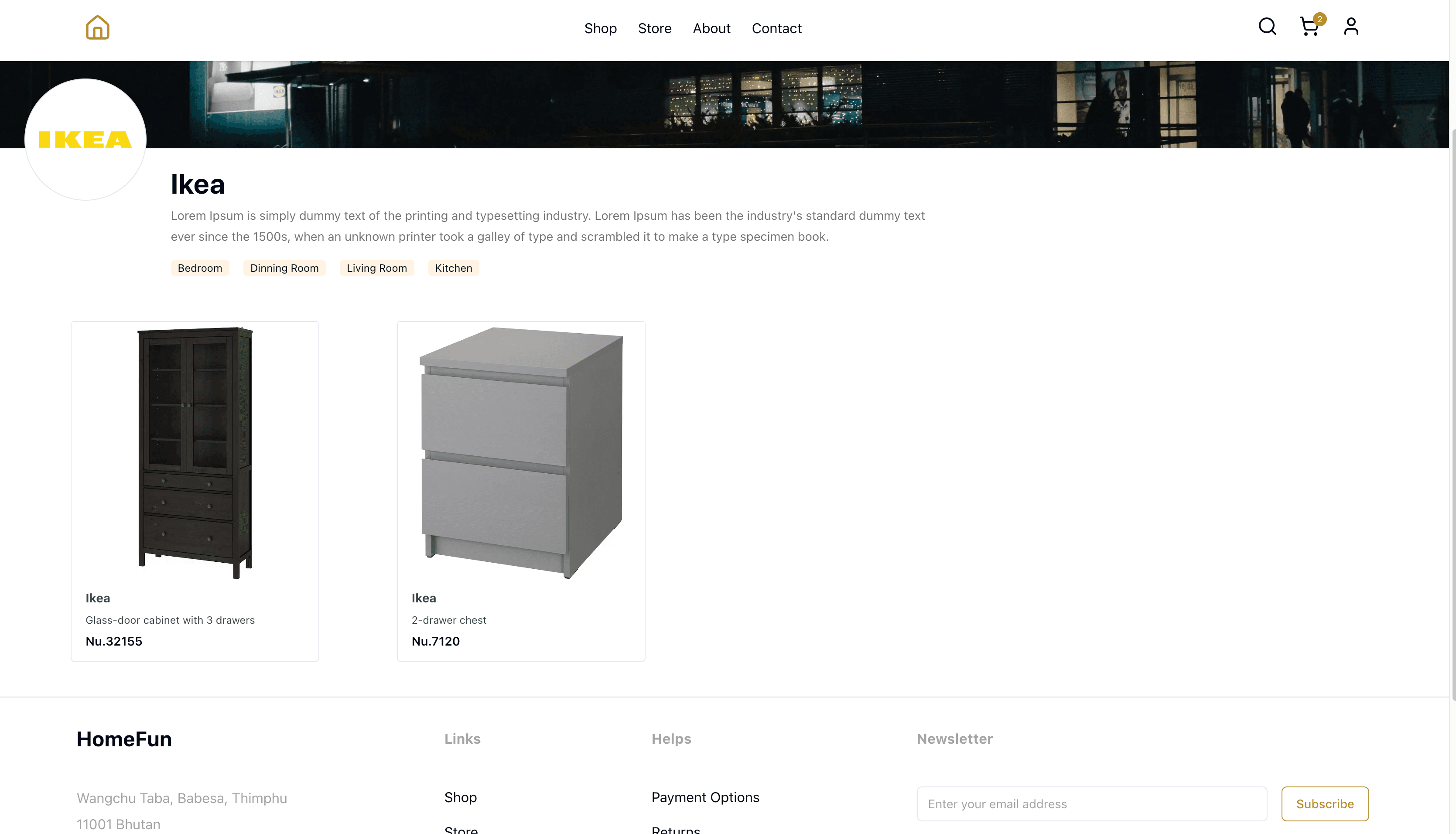
Task: Select the Kitchen category tag
Action: 453,268
